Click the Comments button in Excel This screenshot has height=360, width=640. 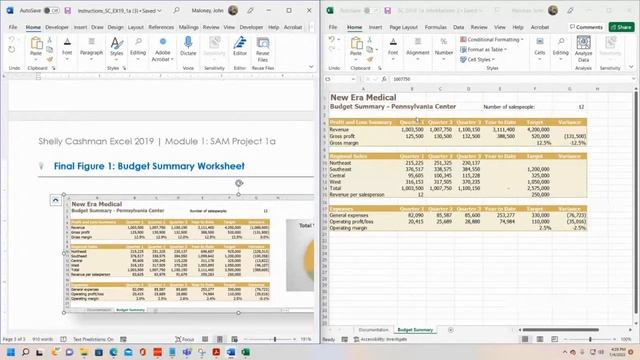coord(586,27)
